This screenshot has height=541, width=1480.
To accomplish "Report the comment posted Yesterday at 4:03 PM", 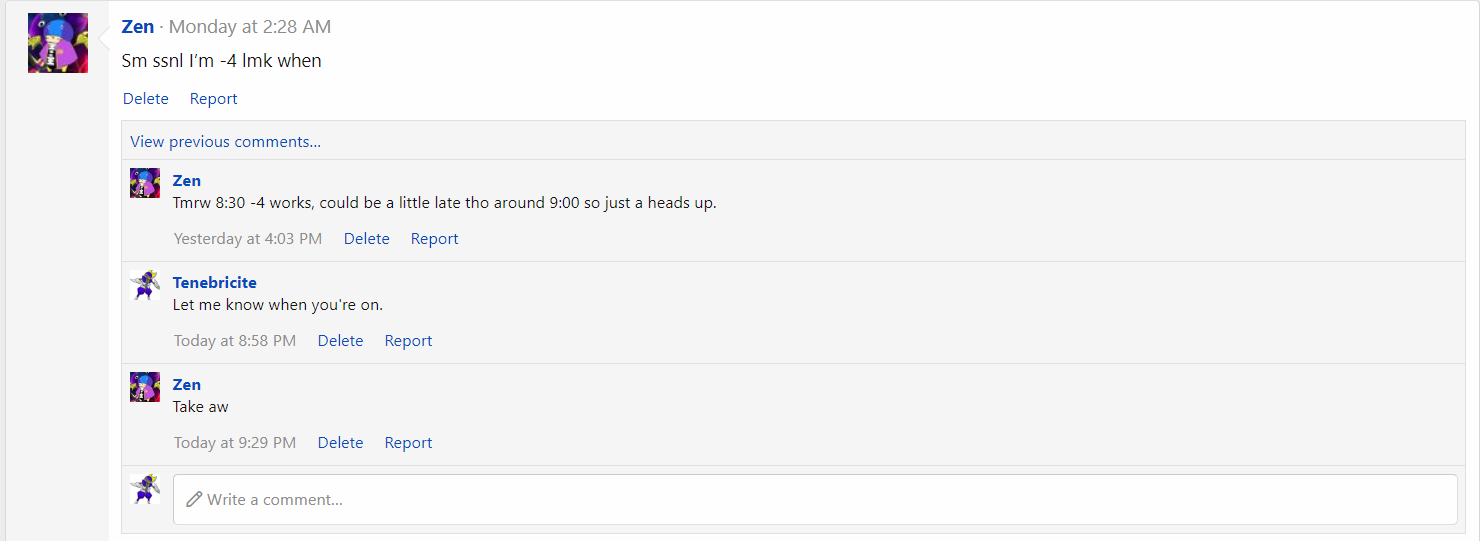I will 435,238.
